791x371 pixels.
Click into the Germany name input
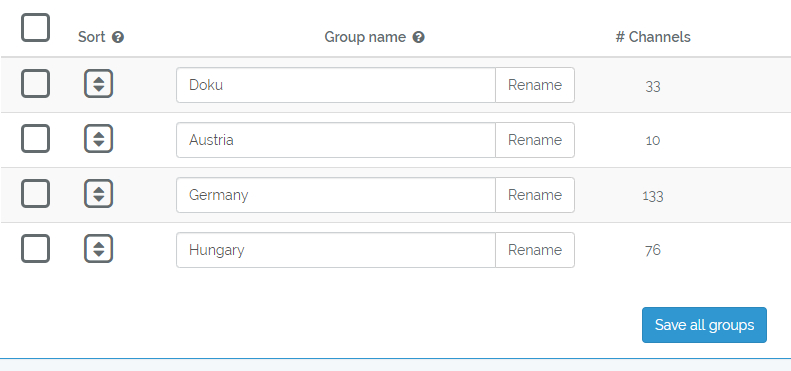tap(336, 195)
